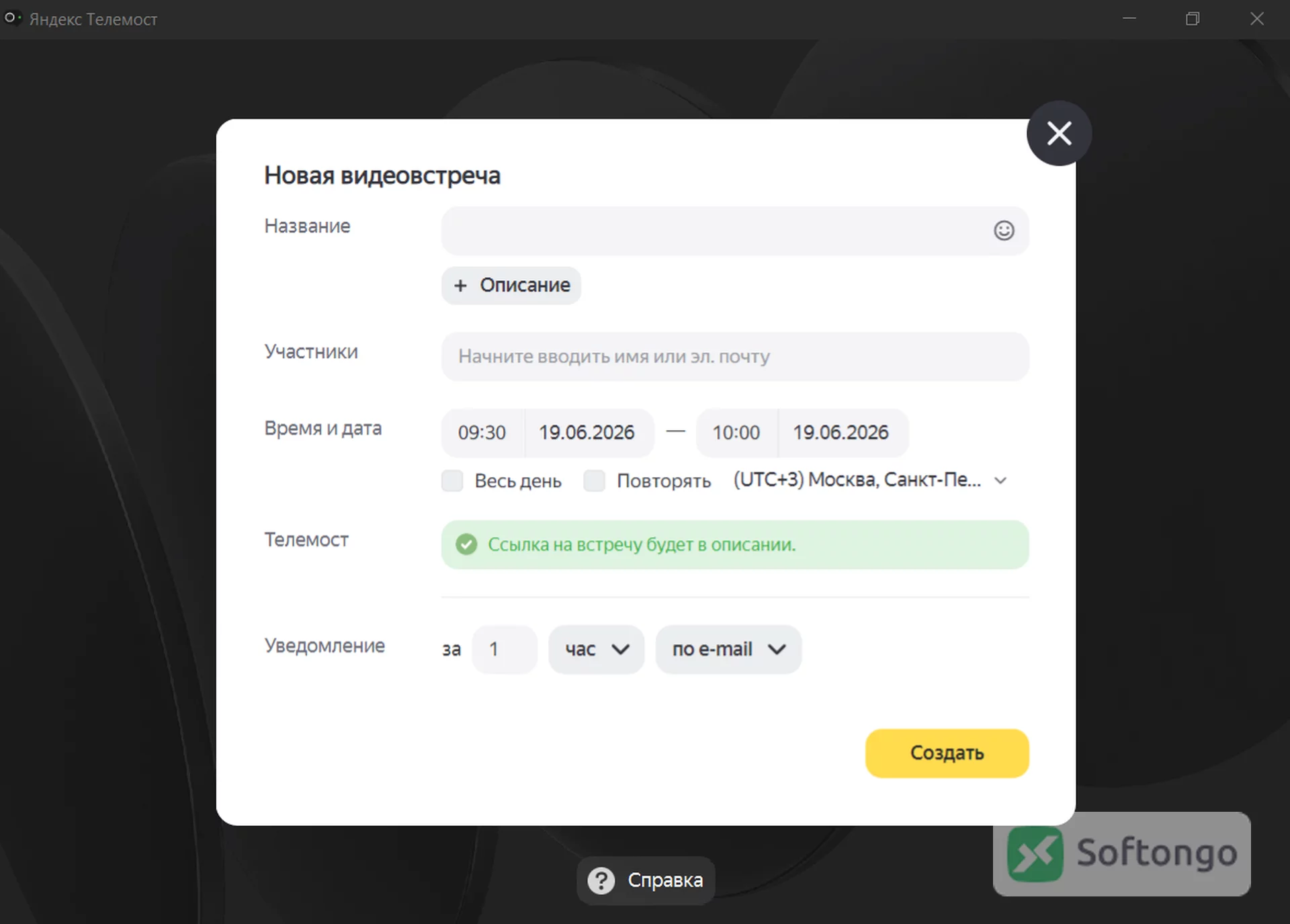Screen dimensions: 1290x924
Task: Enable the Повторять checkbox
Action: pos(594,480)
